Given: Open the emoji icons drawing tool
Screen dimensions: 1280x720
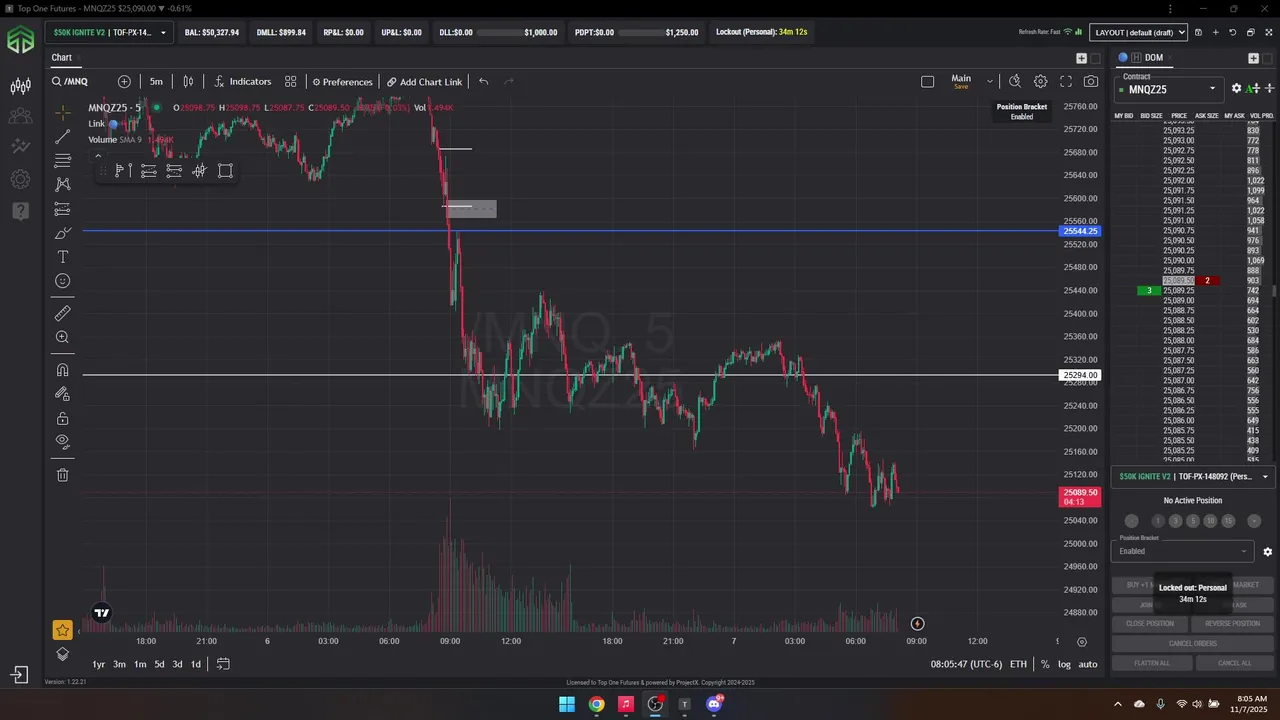Looking at the screenshot, I should pyautogui.click(x=62, y=281).
